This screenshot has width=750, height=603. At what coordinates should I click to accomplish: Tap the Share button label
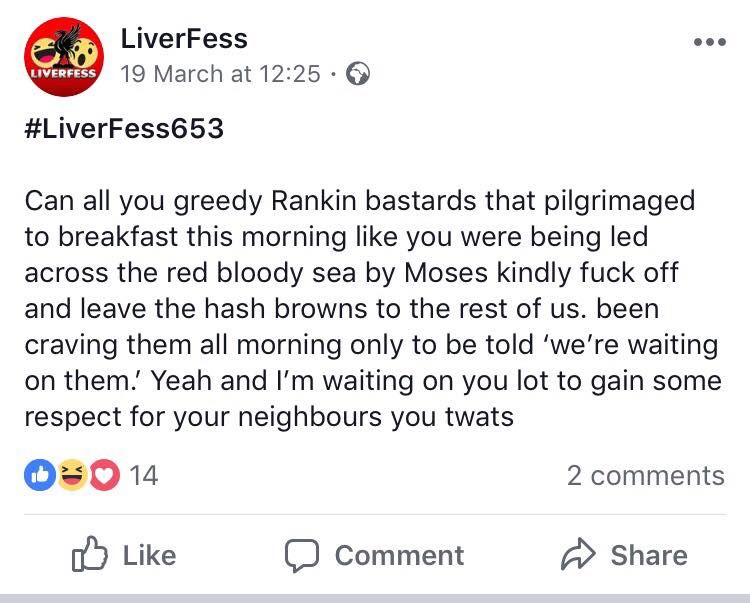[x=649, y=555]
